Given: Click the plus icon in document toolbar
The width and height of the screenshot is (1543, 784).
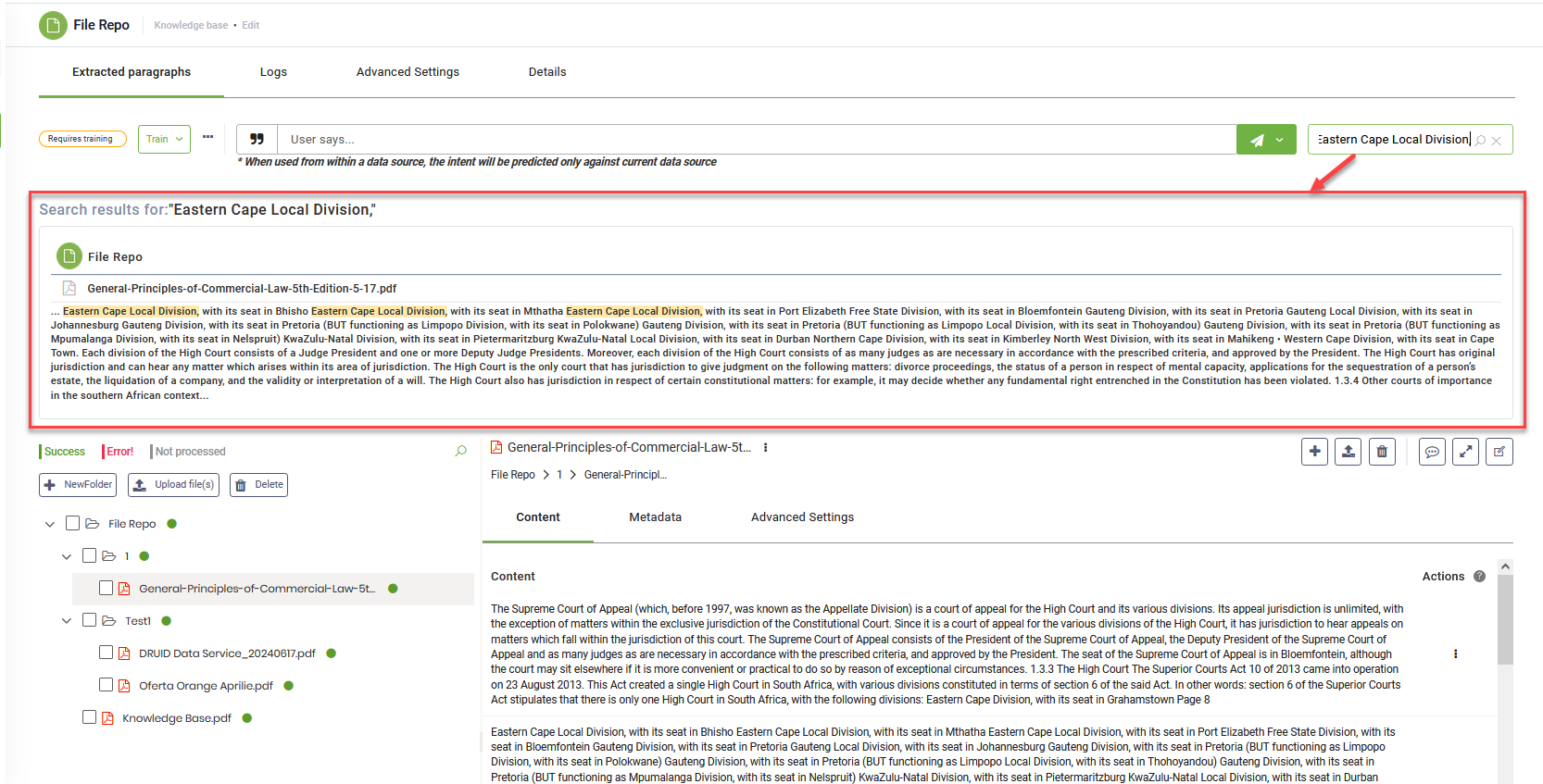Looking at the screenshot, I should pyautogui.click(x=1314, y=452).
